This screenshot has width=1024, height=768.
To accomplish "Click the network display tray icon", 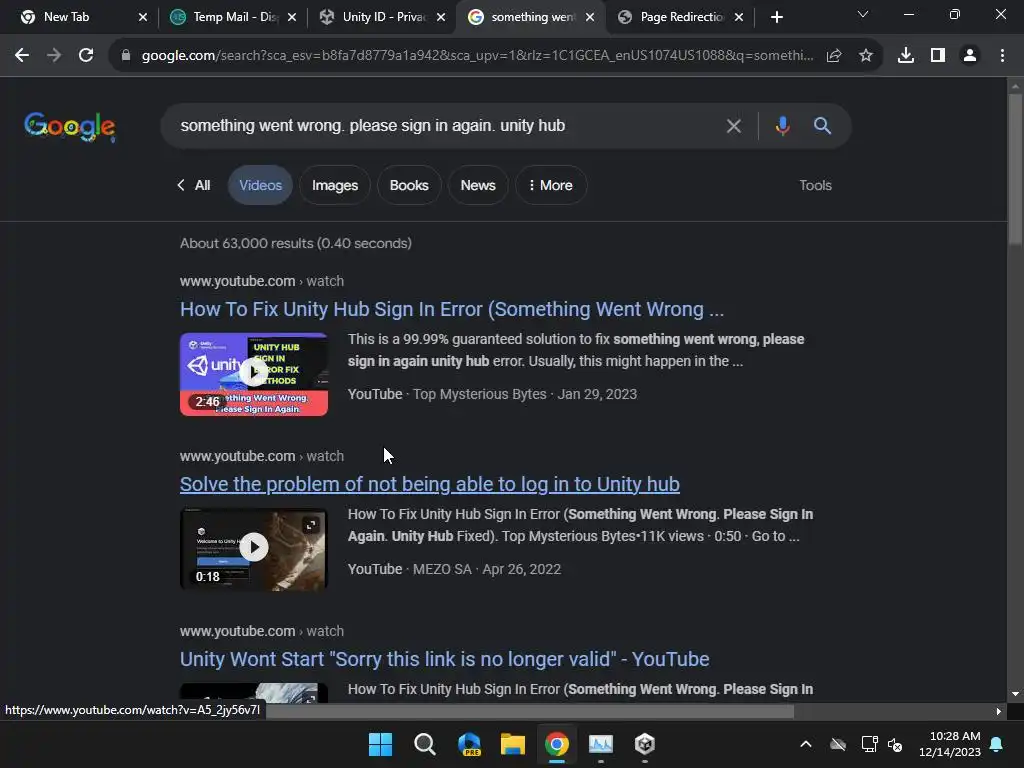I will pos(869,744).
